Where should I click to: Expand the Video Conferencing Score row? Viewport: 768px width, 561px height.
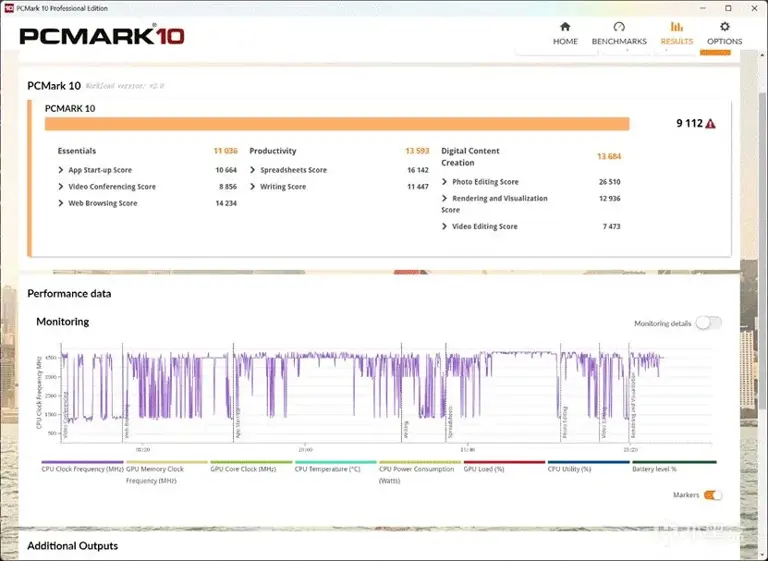(147, 187)
